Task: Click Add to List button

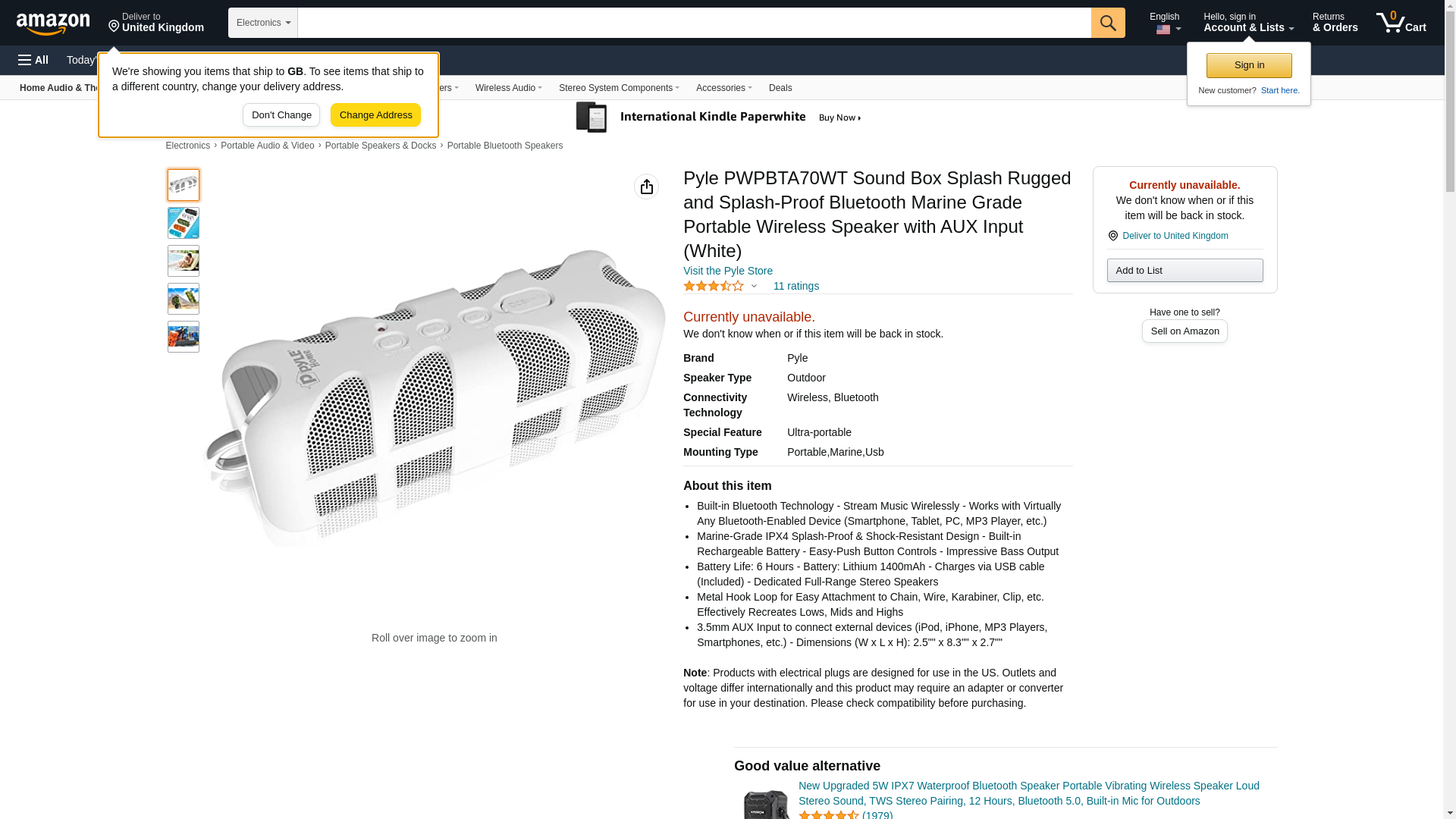Action: coord(1184,271)
